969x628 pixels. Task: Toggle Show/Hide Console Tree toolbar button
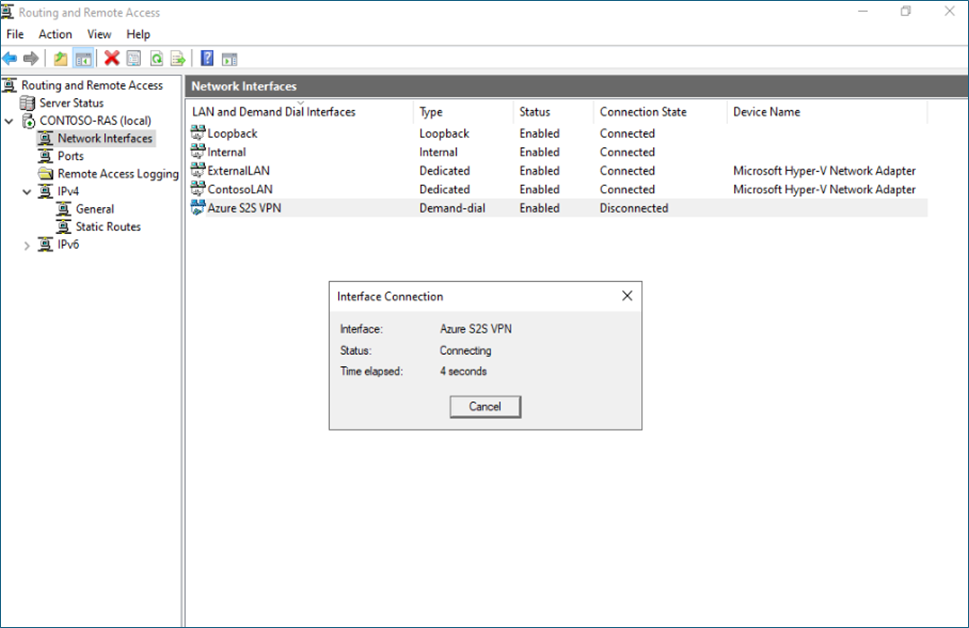tap(84, 58)
